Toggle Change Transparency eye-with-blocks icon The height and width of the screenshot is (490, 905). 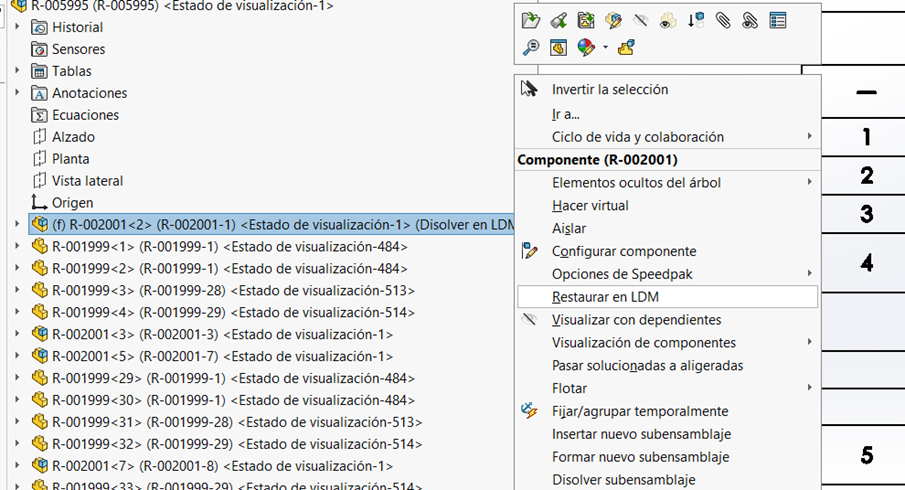pyautogui.click(x=668, y=21)
